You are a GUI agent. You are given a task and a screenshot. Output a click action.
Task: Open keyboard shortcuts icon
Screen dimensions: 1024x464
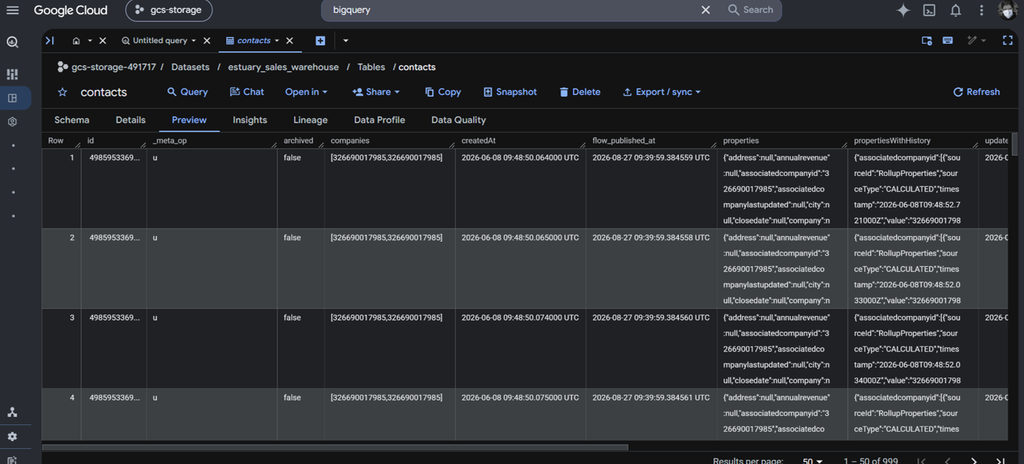[947, 41]
